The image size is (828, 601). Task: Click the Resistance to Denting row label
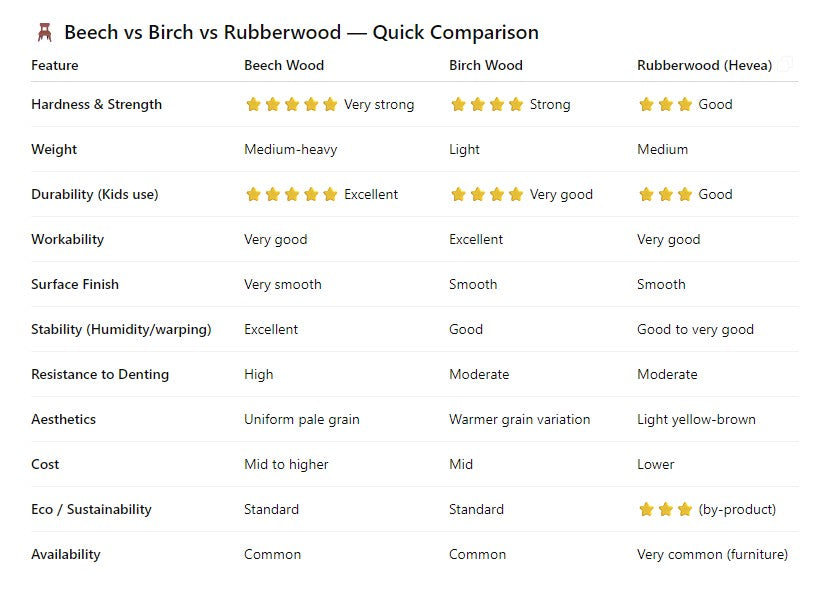tap(100, 374)
